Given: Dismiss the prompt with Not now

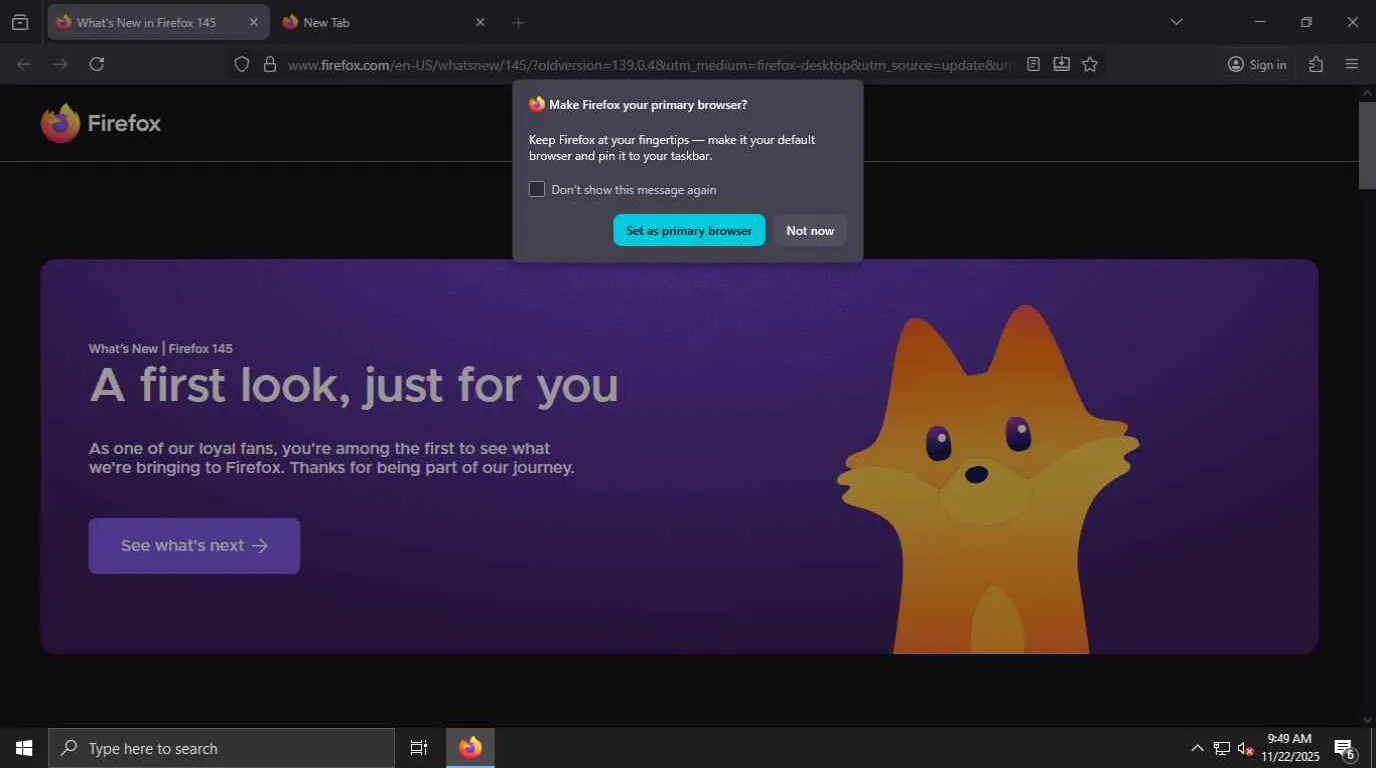Looking at the screenshot, I should 810,230.
